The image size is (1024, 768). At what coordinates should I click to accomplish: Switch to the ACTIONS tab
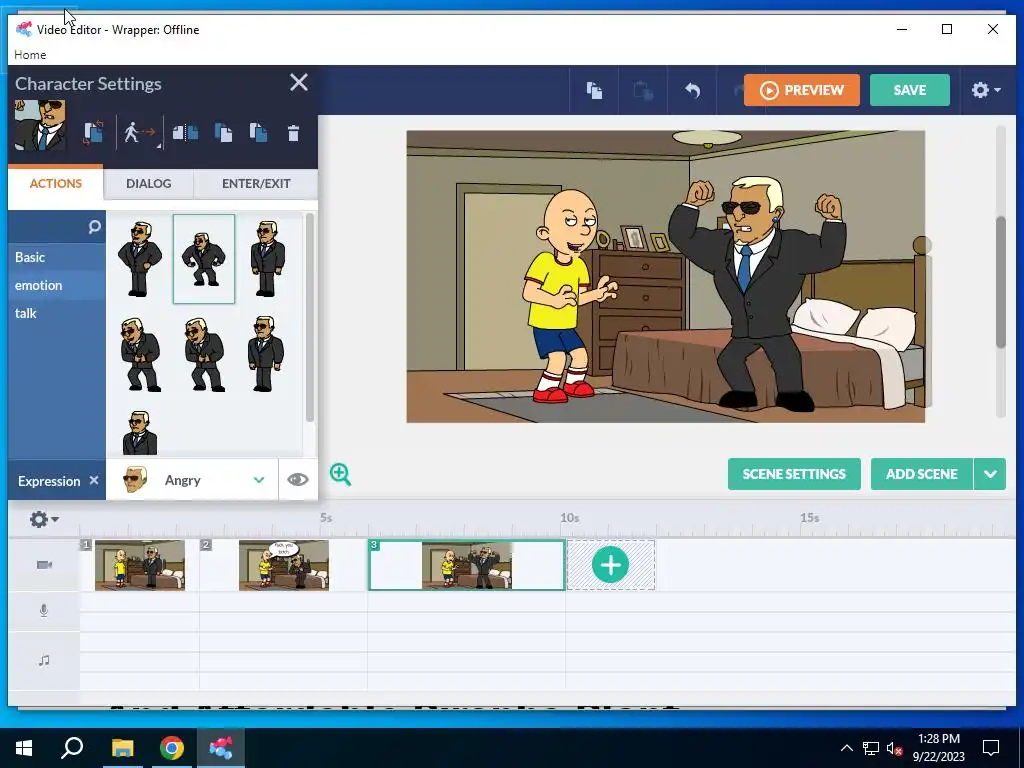56,184
